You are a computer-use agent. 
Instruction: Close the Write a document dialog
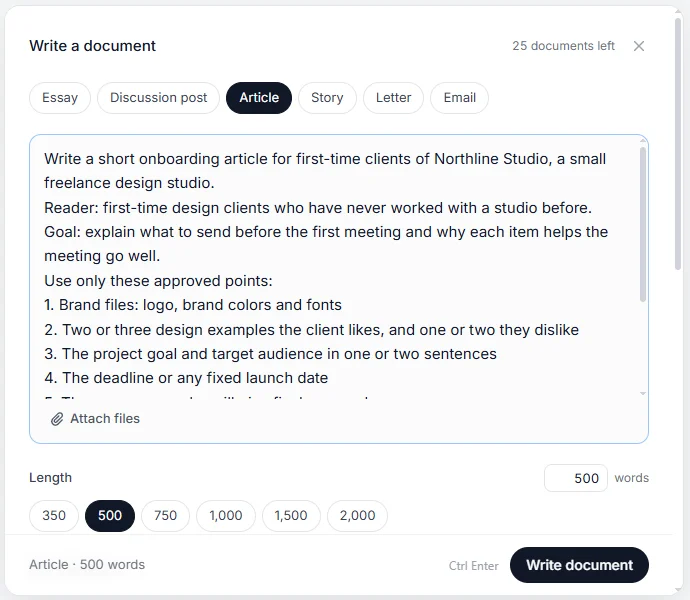pos(639,46)
